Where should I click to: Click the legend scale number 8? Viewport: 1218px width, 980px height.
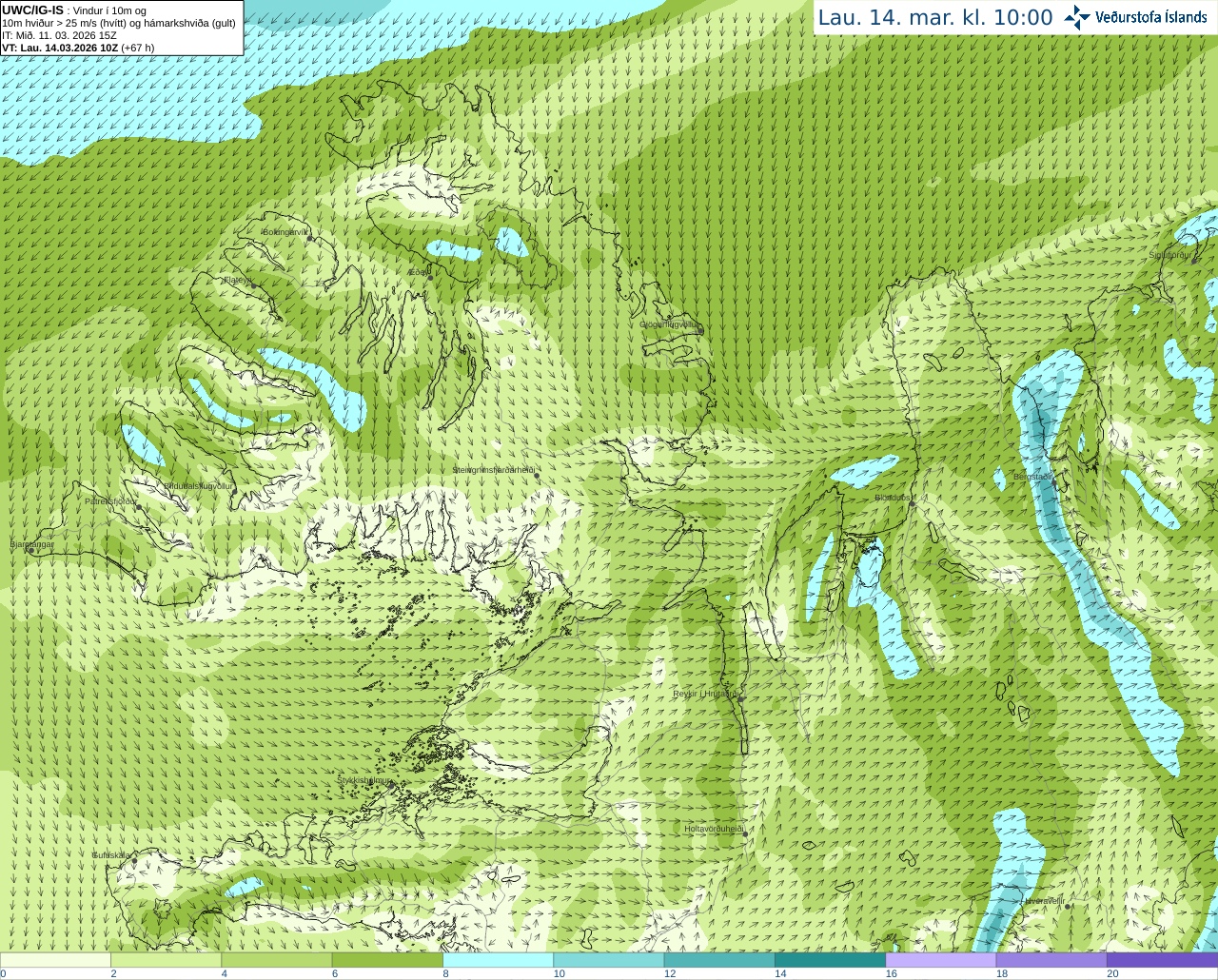[445, 973]
